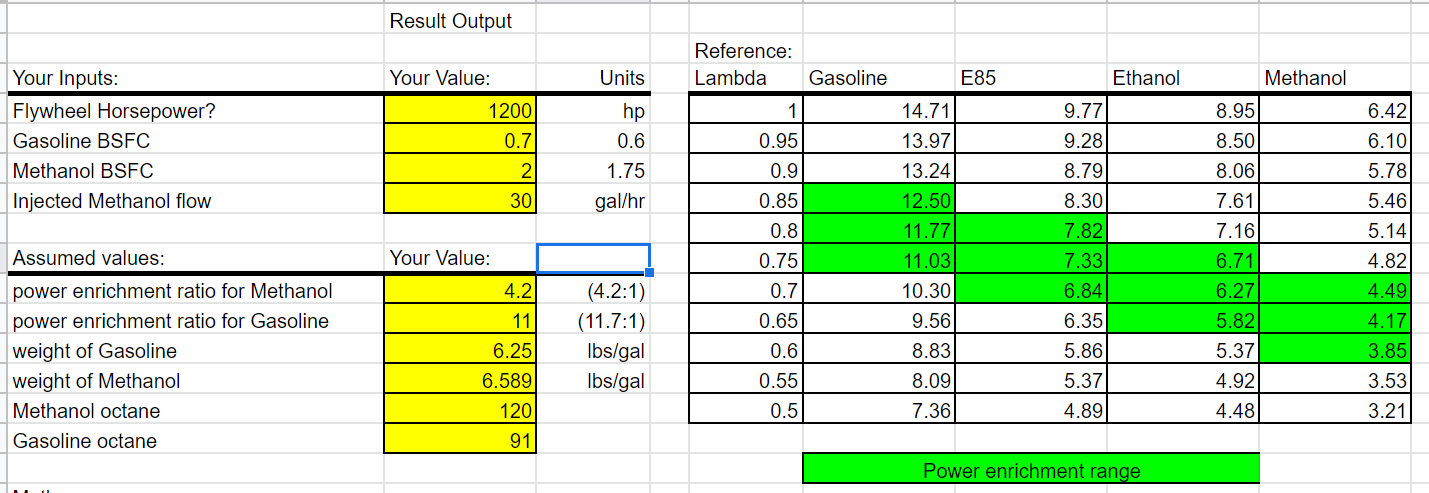
Task: Select the Methanol BSFC value cell
Action: [461, 170]
